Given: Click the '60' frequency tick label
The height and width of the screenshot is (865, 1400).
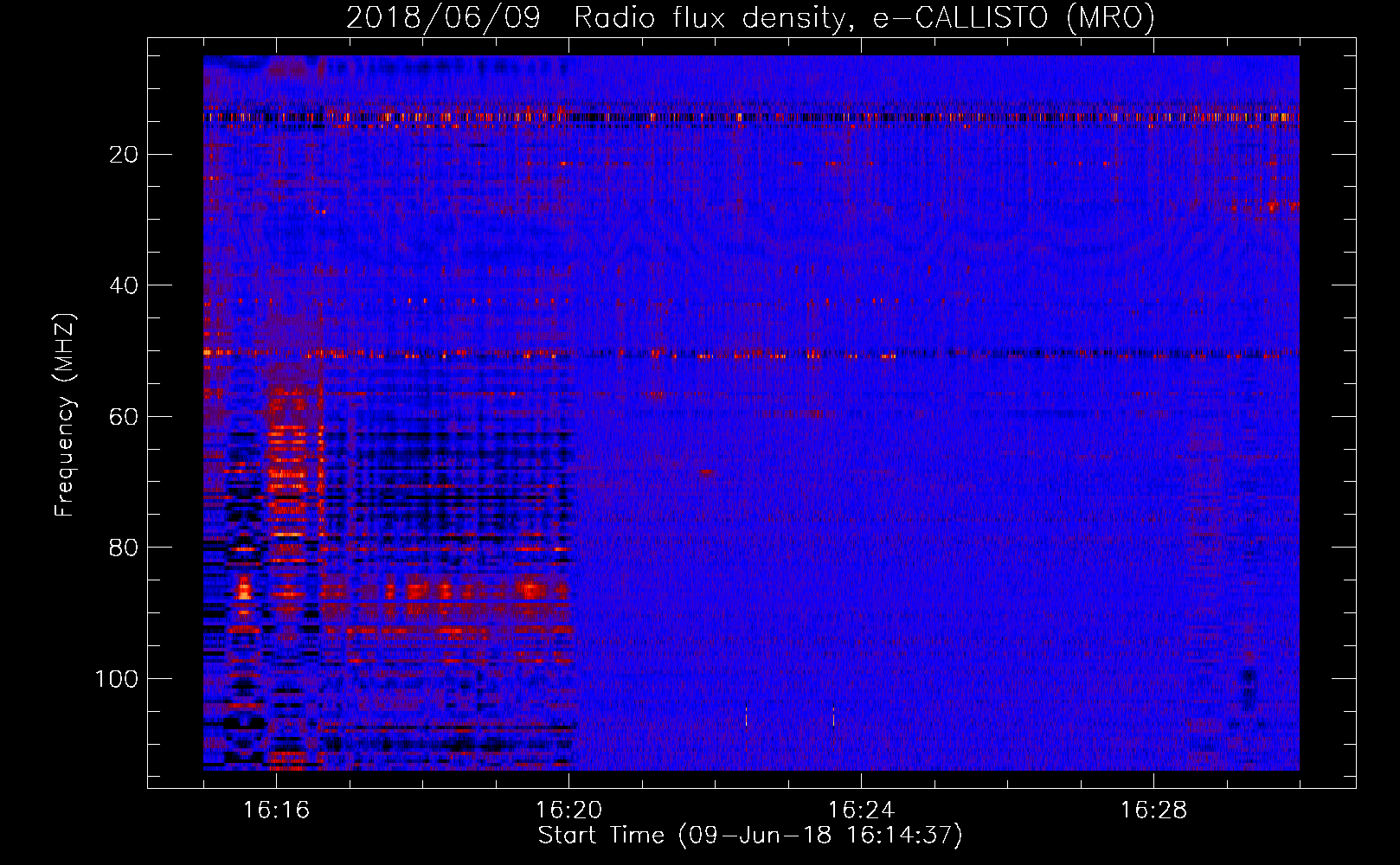Looking at the screenshot, I should point(125,417).
